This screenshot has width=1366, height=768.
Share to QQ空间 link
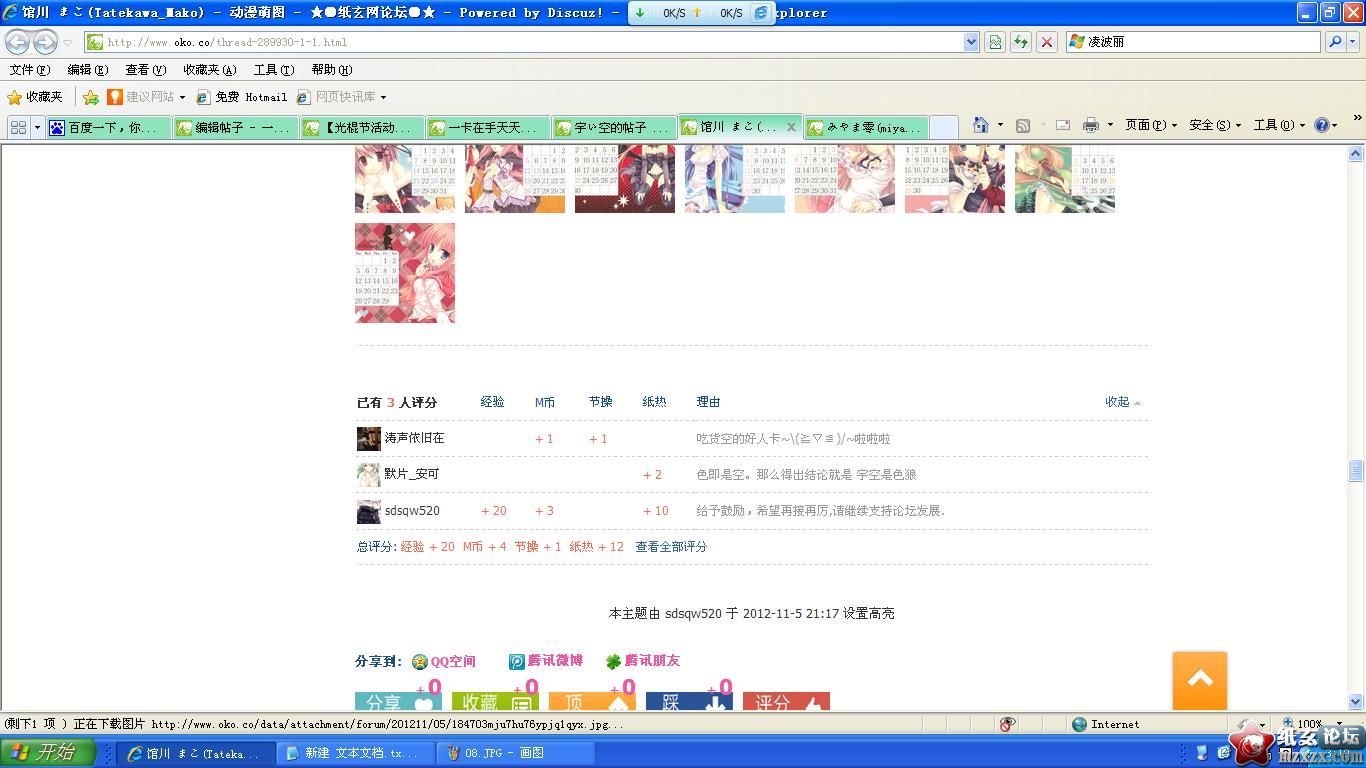(x=452, y=661)
